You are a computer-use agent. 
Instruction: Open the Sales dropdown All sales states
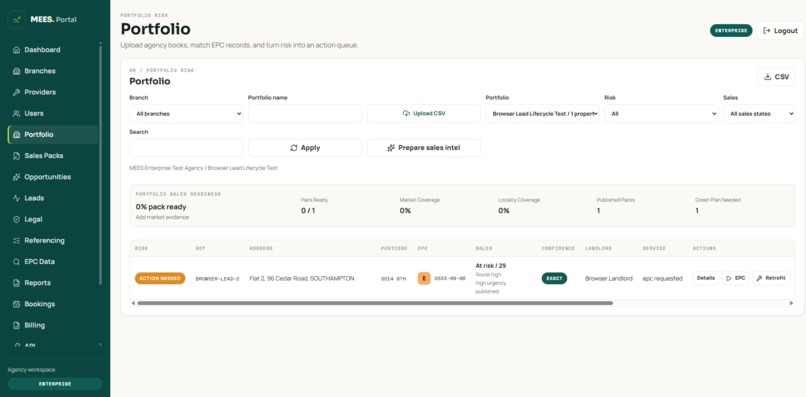tap(759, 114)
